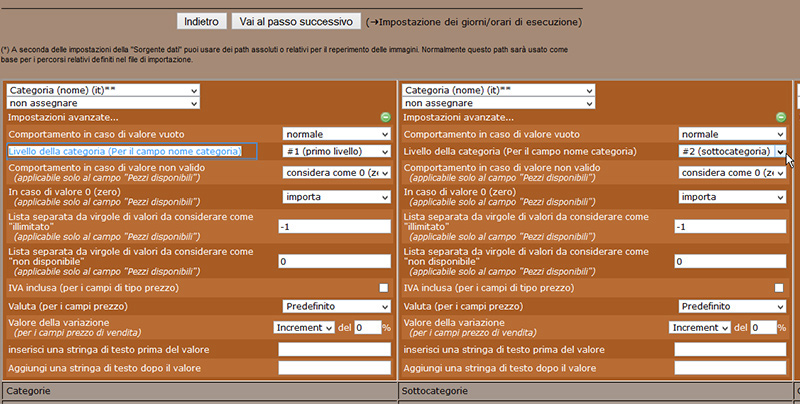This screenshot has height=404, width=800.
Task: Click the Indietro button
Action: click(x=202, y=21)
